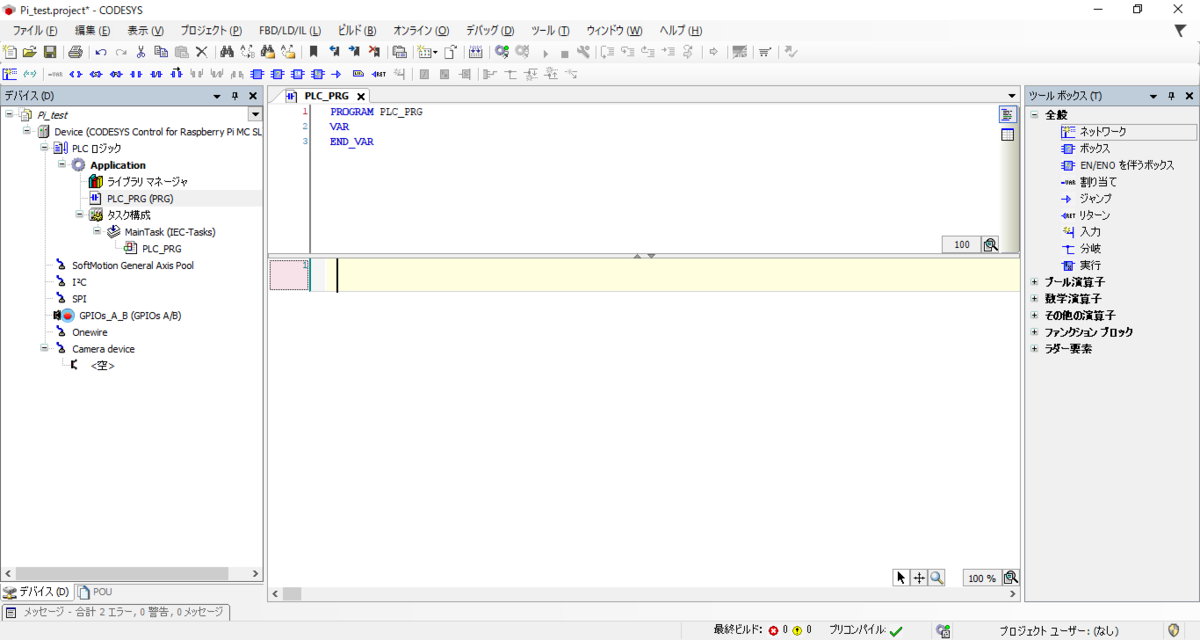Click the RET return icon in FBD toolbar
This screenshot has height=640, width=1200.
(x=379, y=73)
